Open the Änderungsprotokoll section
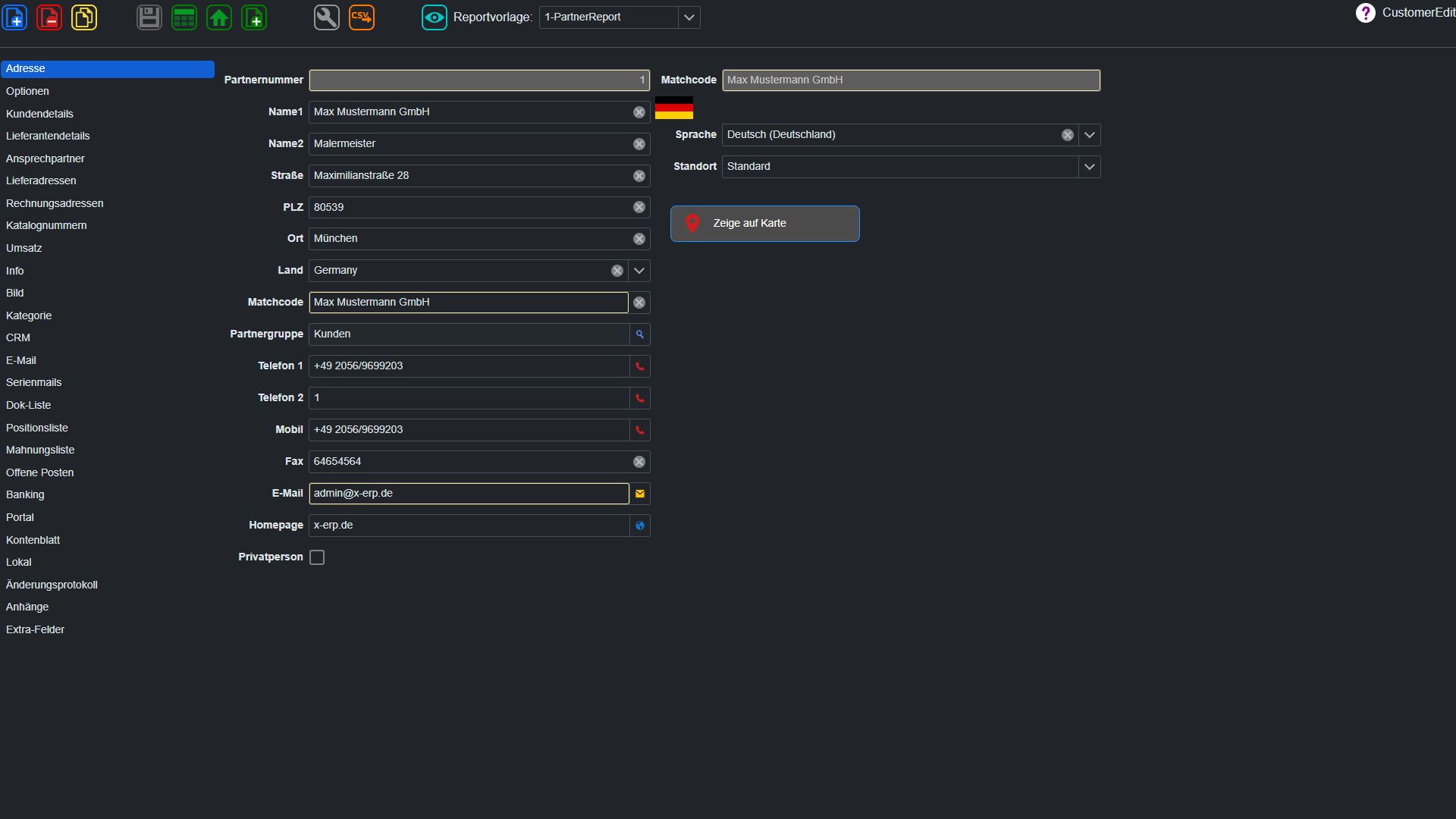Viewport: 1456px width, 819px height. point(52,585)
